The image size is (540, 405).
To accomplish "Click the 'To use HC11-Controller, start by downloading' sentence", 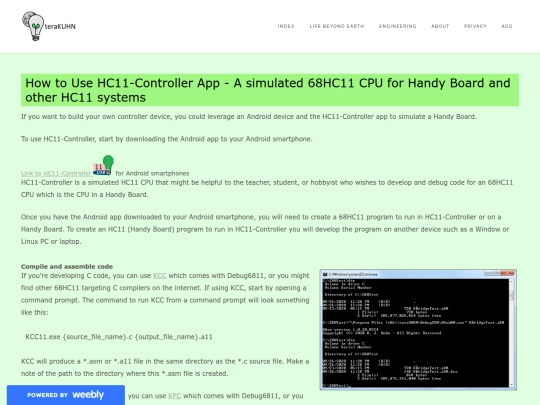I will [x=167, y=139].
